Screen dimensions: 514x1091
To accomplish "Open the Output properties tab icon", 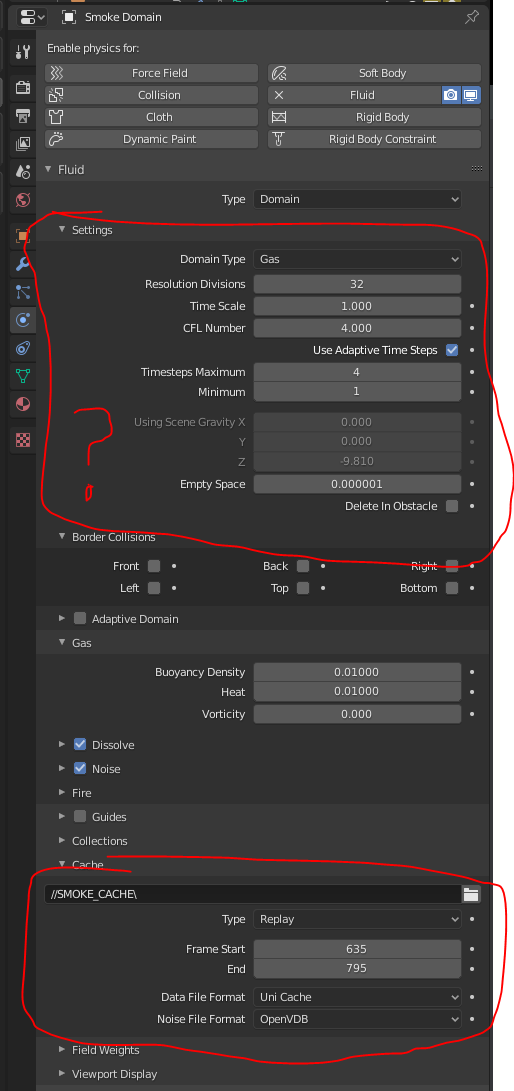I will [x=23, y=116].
